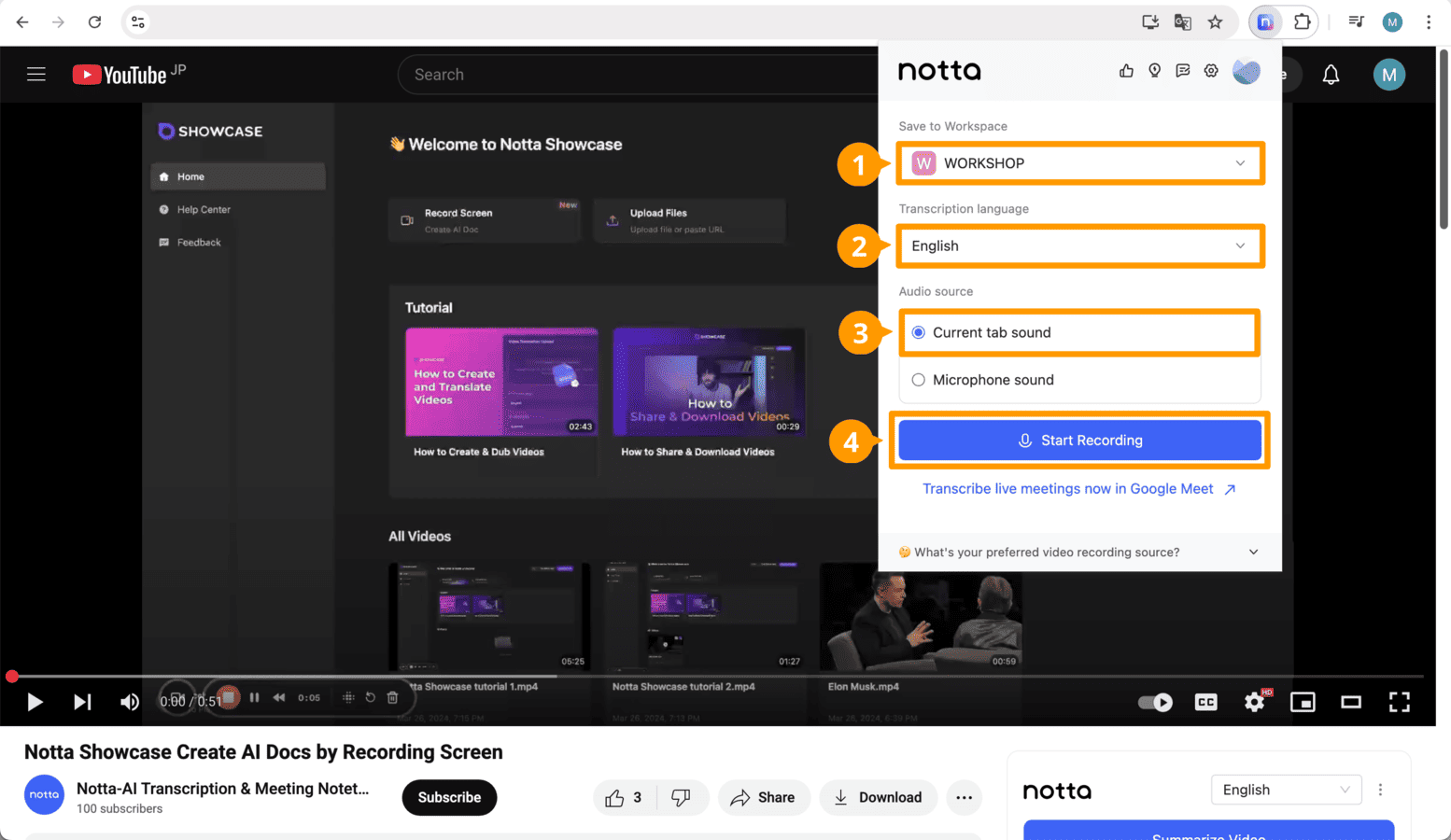This screenshot has width=1451, height=840.
Task: Select Current tab sound audio source
Action: click(1079, 332)
